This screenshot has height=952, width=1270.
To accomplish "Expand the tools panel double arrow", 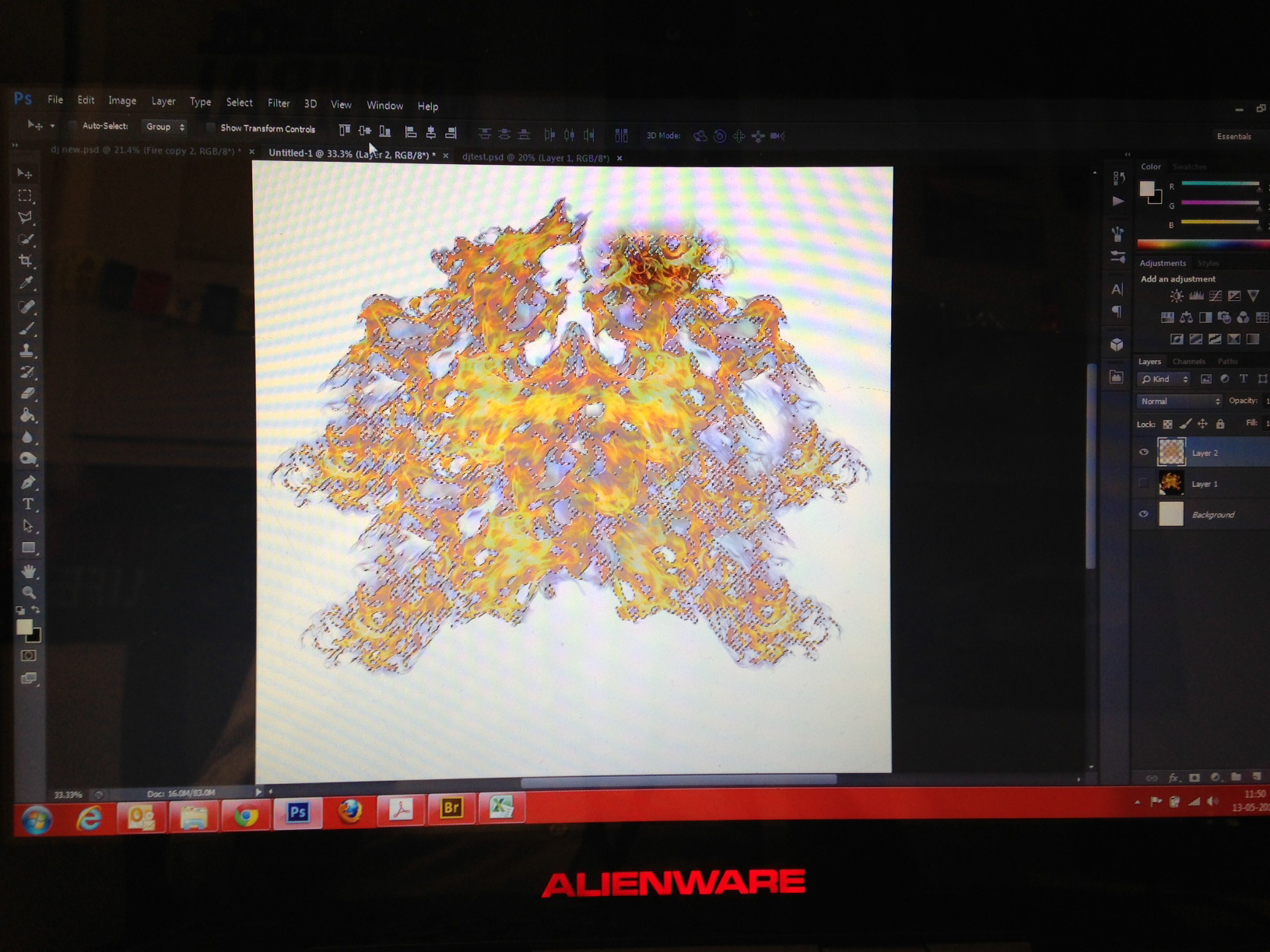I will click(x=15, y=145).
